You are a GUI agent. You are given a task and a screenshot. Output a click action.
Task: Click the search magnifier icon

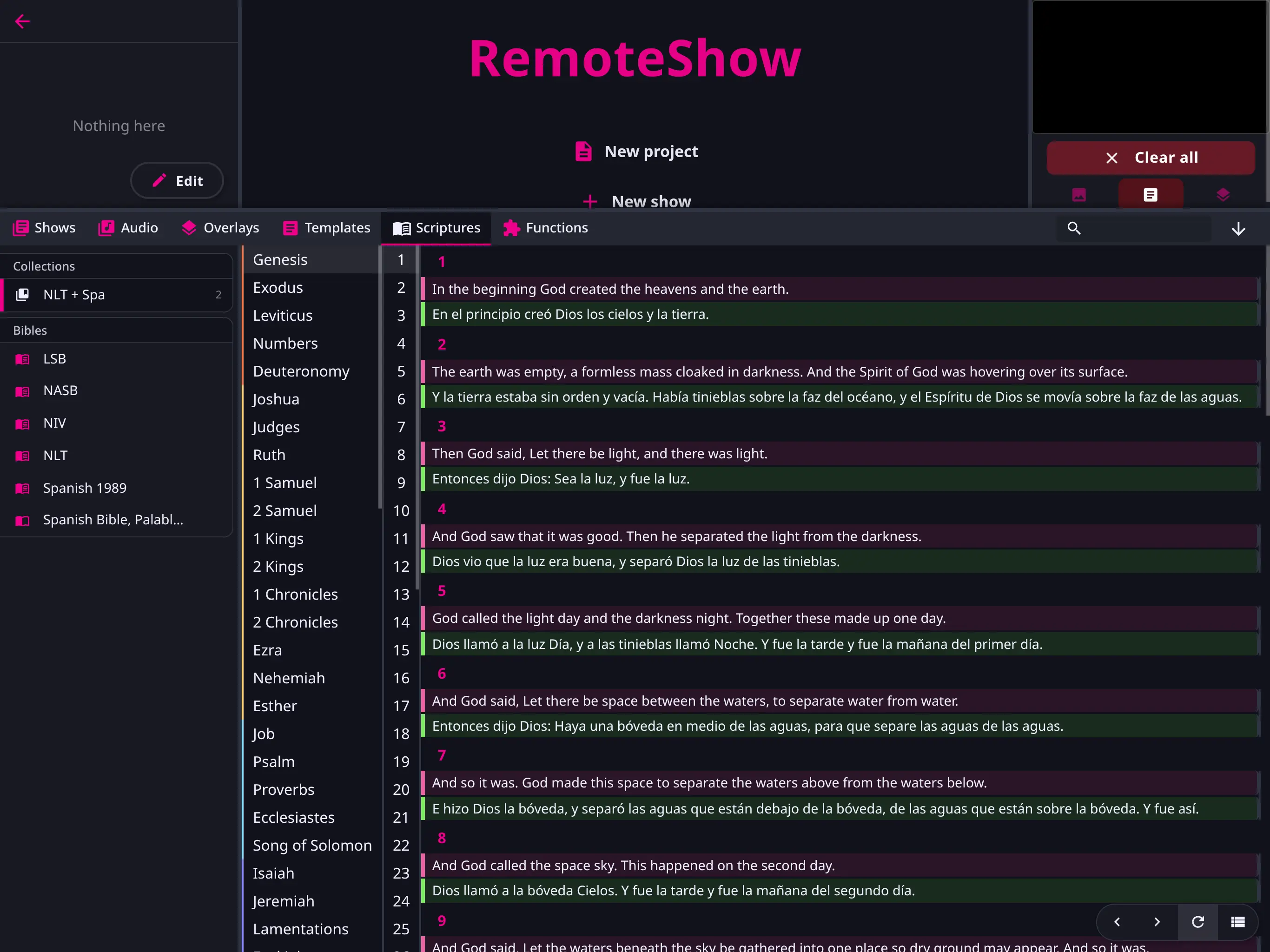(1074, 228)
